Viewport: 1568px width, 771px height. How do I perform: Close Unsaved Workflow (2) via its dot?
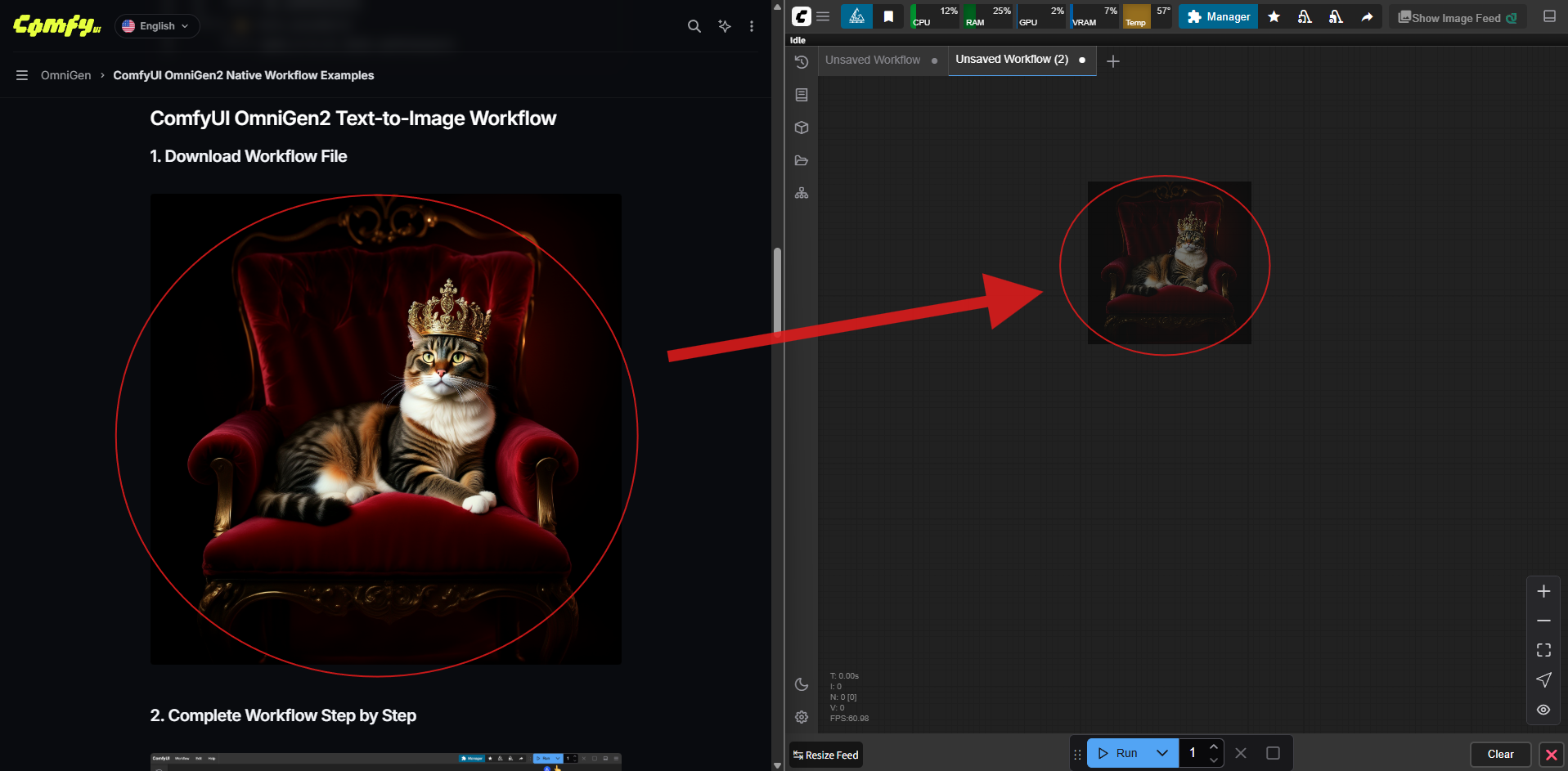point(1082,60)
